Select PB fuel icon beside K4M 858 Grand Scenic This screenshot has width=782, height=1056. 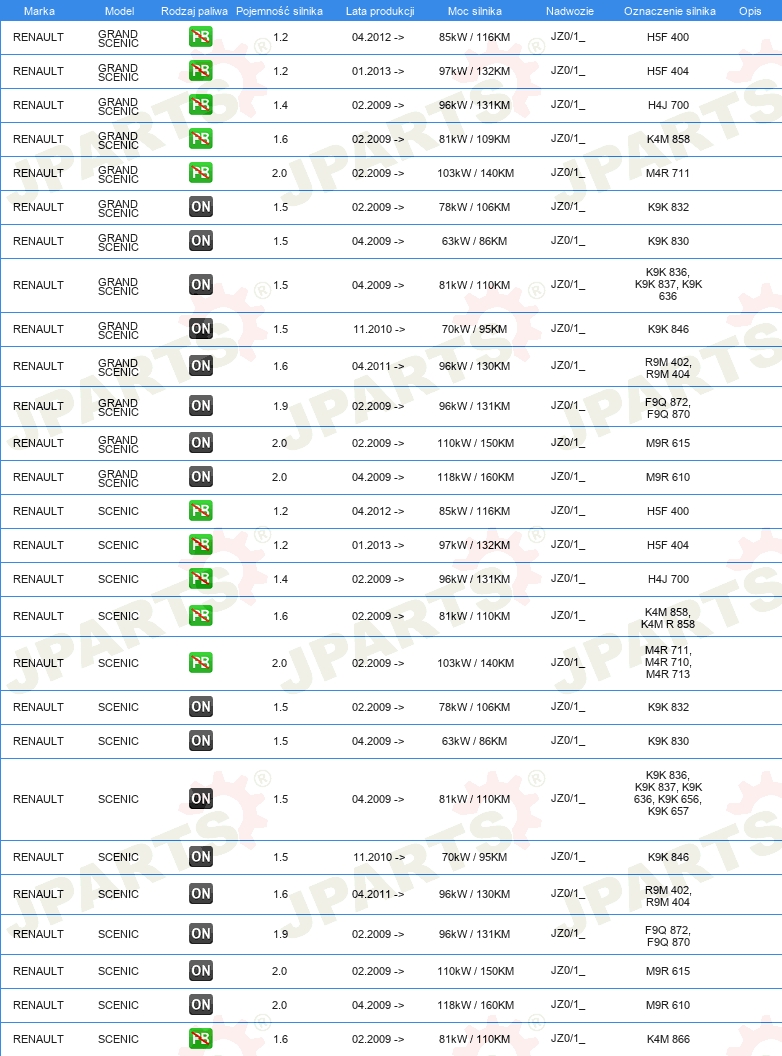coord(201,139)
